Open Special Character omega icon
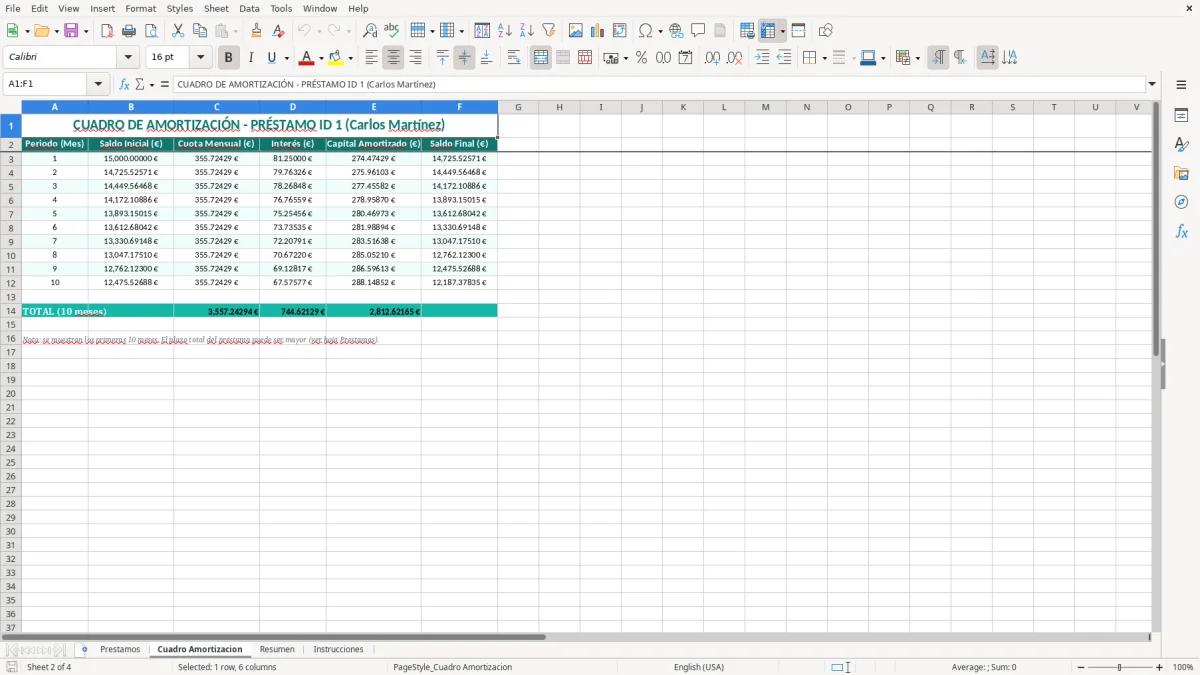The height and width of the screenshot is (675, 1200). 646,31
